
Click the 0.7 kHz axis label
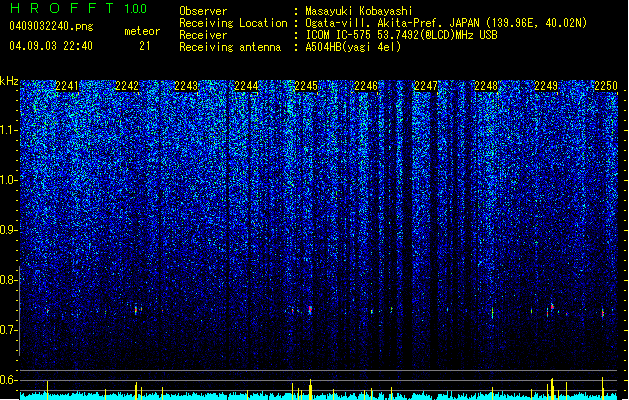9,330
